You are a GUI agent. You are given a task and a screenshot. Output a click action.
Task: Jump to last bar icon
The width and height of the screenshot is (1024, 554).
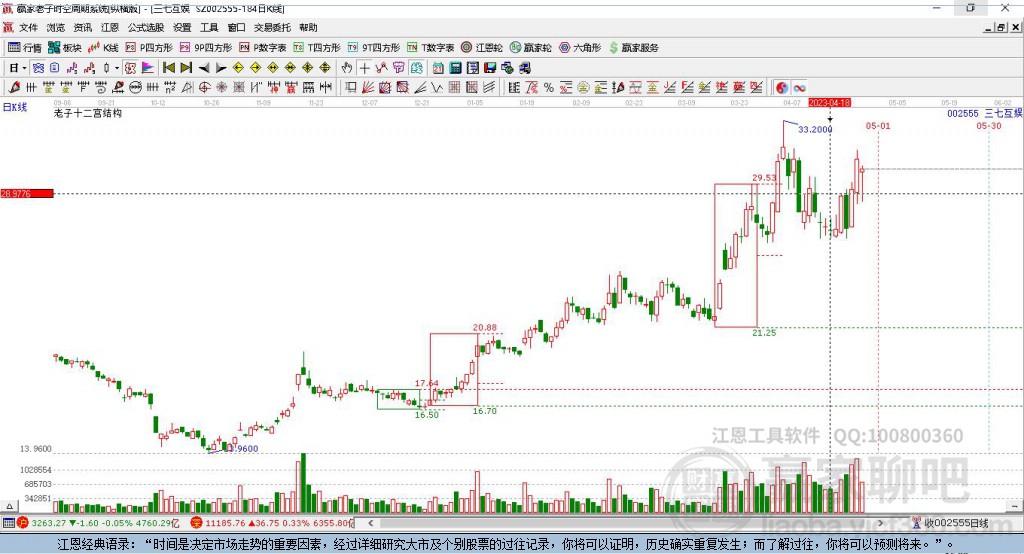click(x=186, y=68)
